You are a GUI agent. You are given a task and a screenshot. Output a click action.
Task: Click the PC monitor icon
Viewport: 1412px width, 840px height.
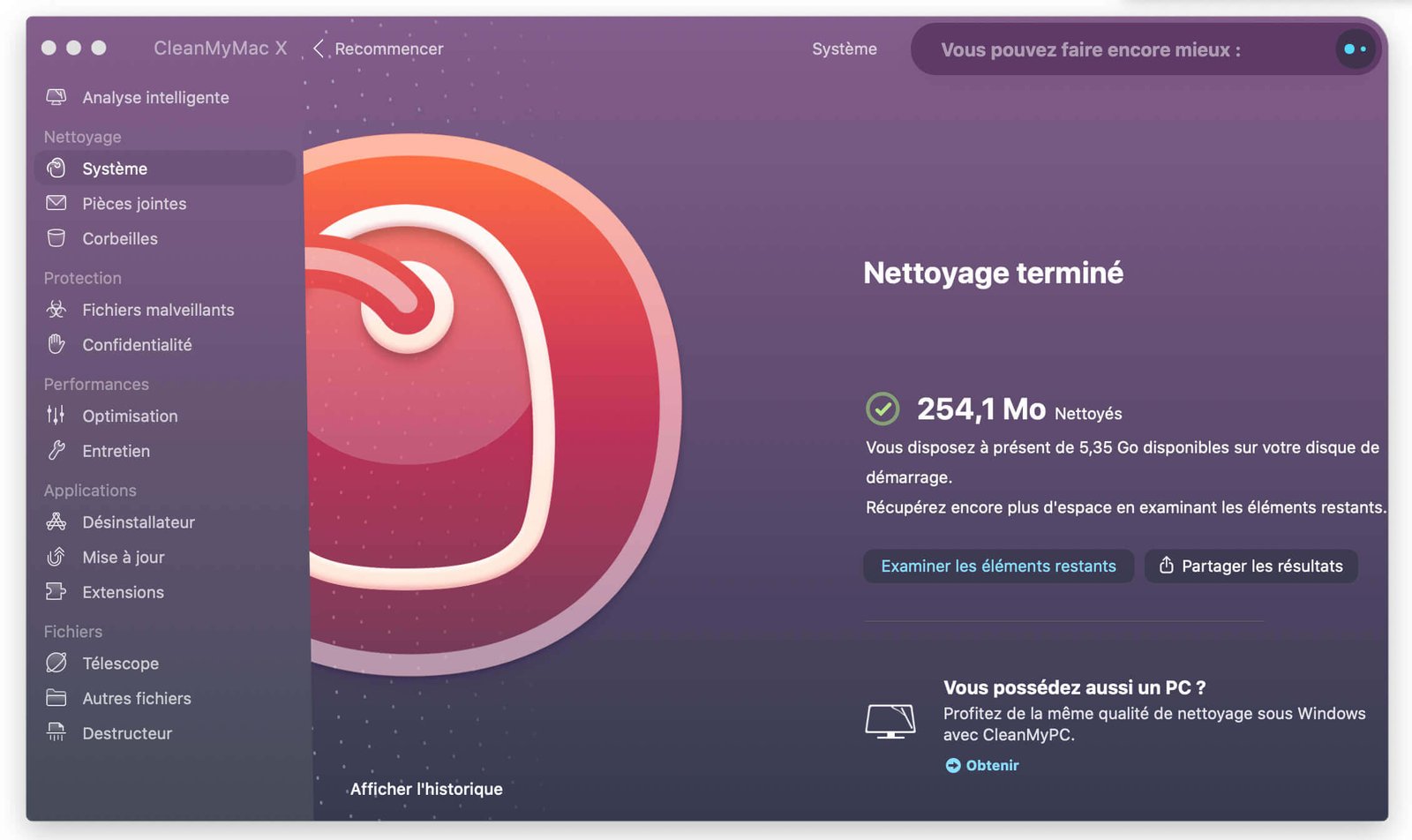pyautogui.click(x=890, y=721)
